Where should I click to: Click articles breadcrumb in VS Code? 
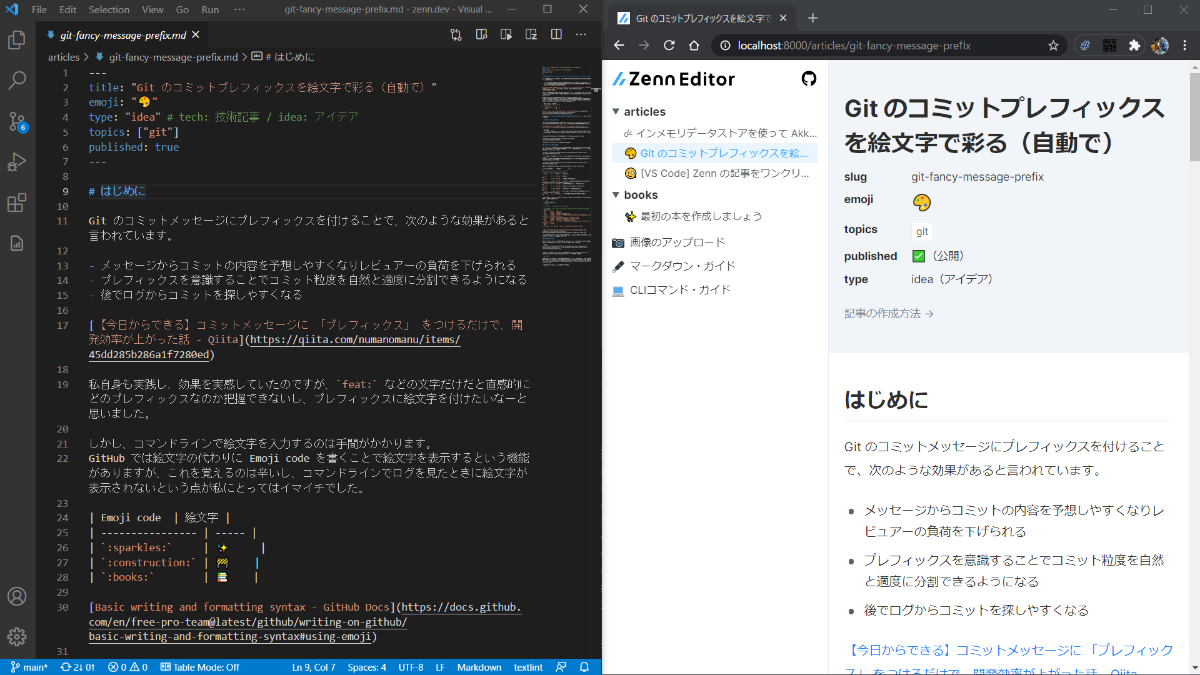click(x=63, y=57)
